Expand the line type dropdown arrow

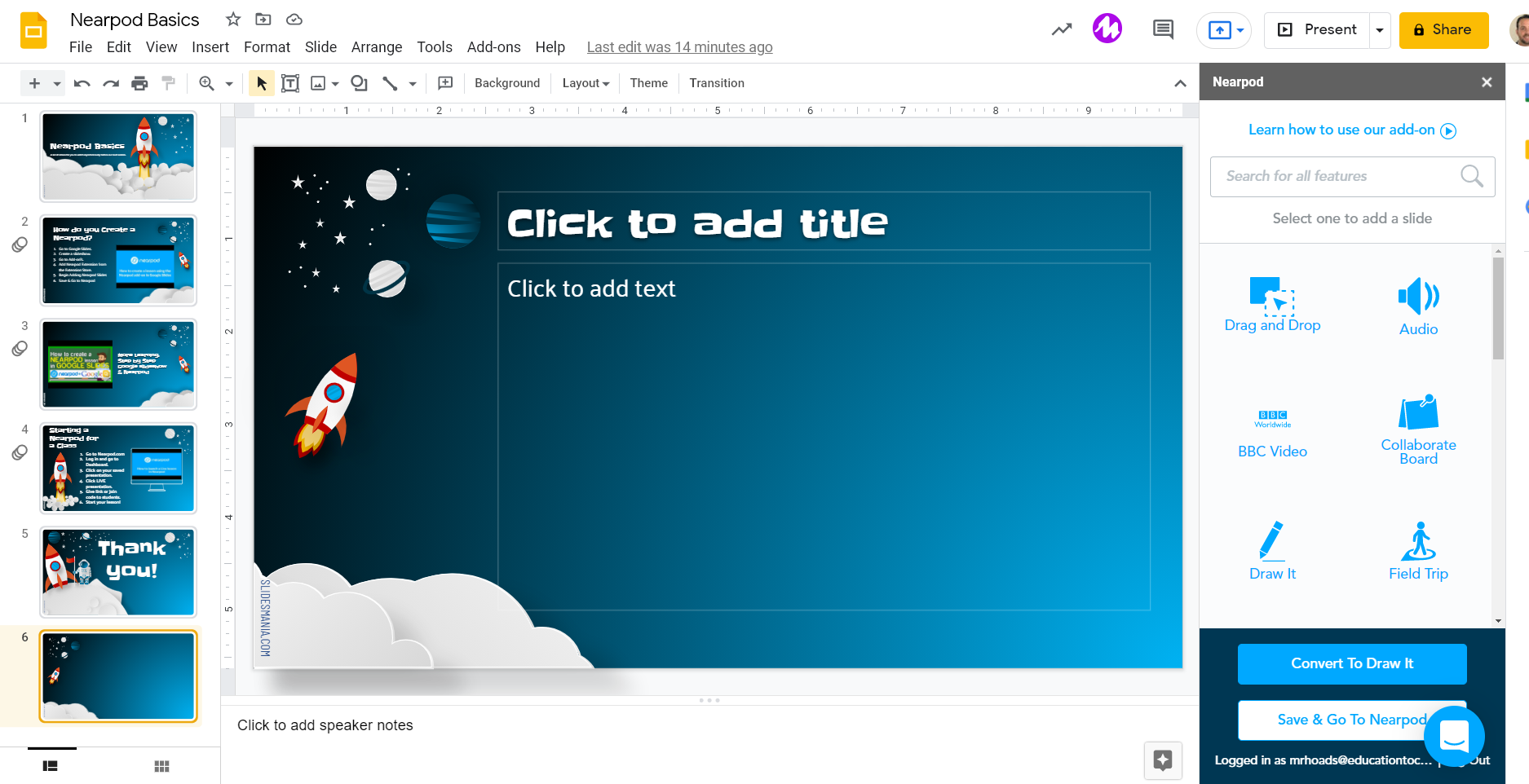(x=413, y=84)
